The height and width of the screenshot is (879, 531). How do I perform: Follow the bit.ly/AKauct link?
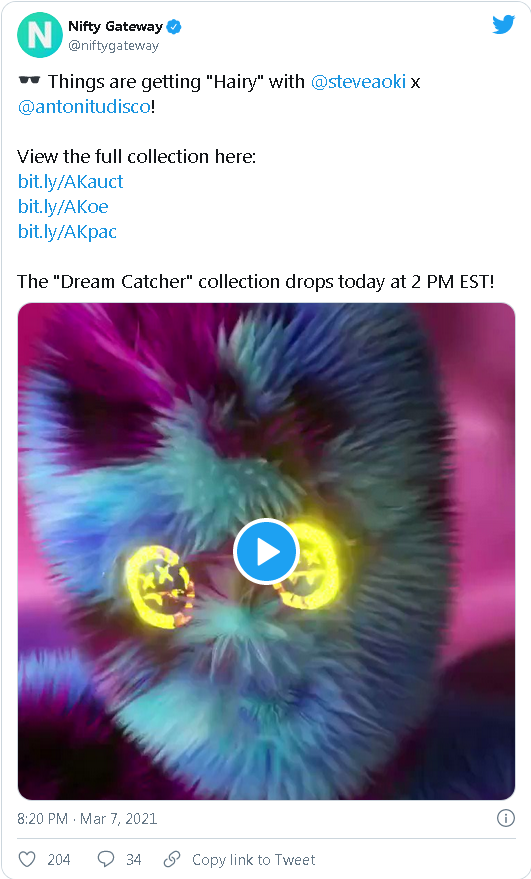tap(71, 182)
